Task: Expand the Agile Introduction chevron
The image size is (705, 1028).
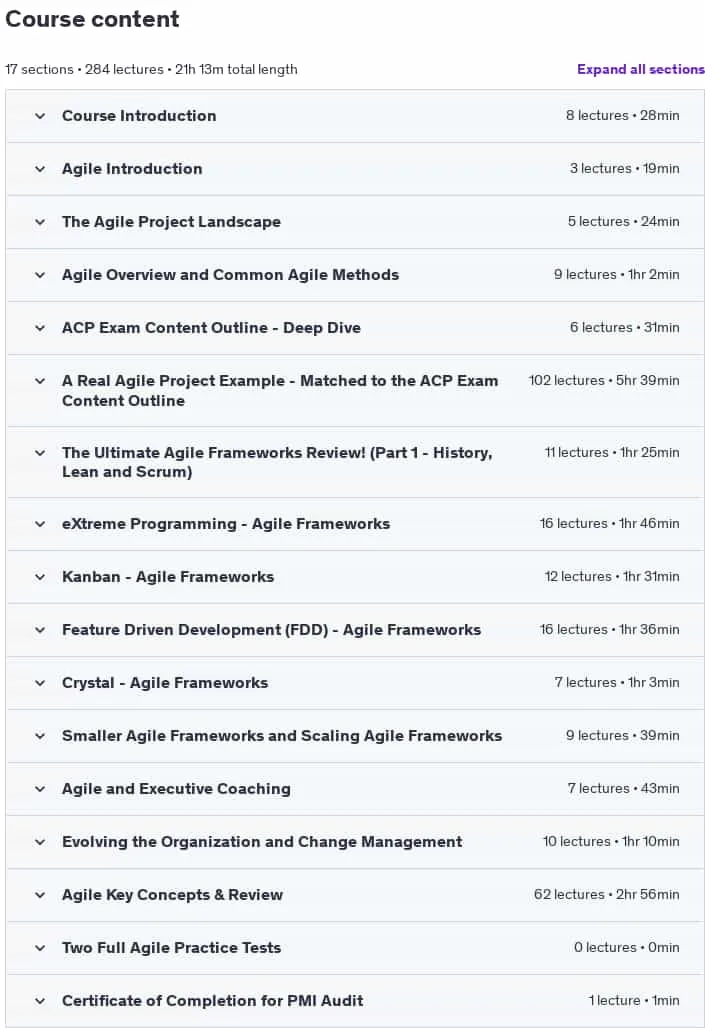Action: click(40, 169)
